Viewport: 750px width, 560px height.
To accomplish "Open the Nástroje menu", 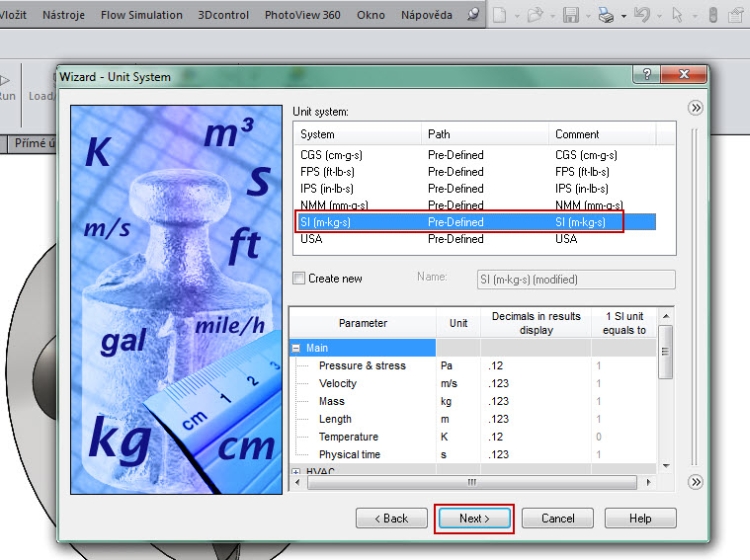I will [x=63, y=15].
